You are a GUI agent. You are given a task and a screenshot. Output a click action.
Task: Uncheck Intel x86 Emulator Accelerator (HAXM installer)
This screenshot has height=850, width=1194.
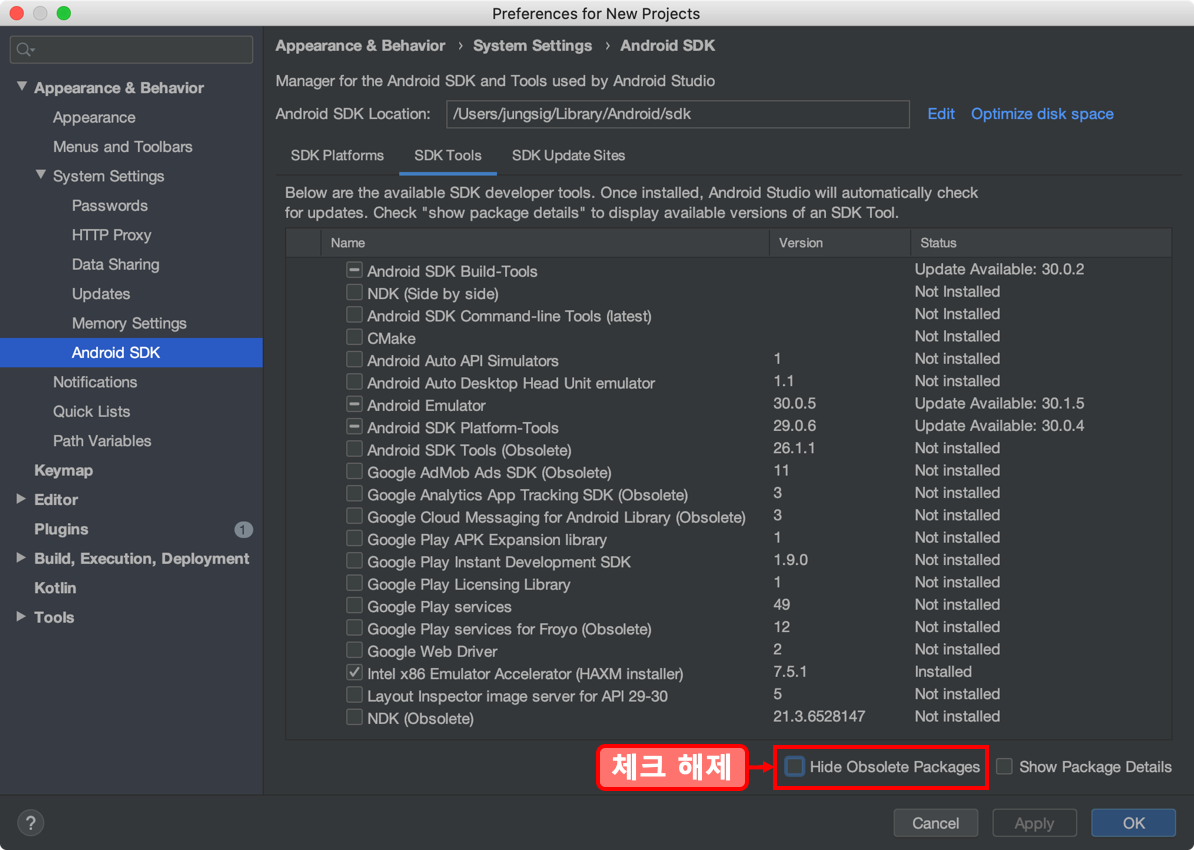point(354,673)
